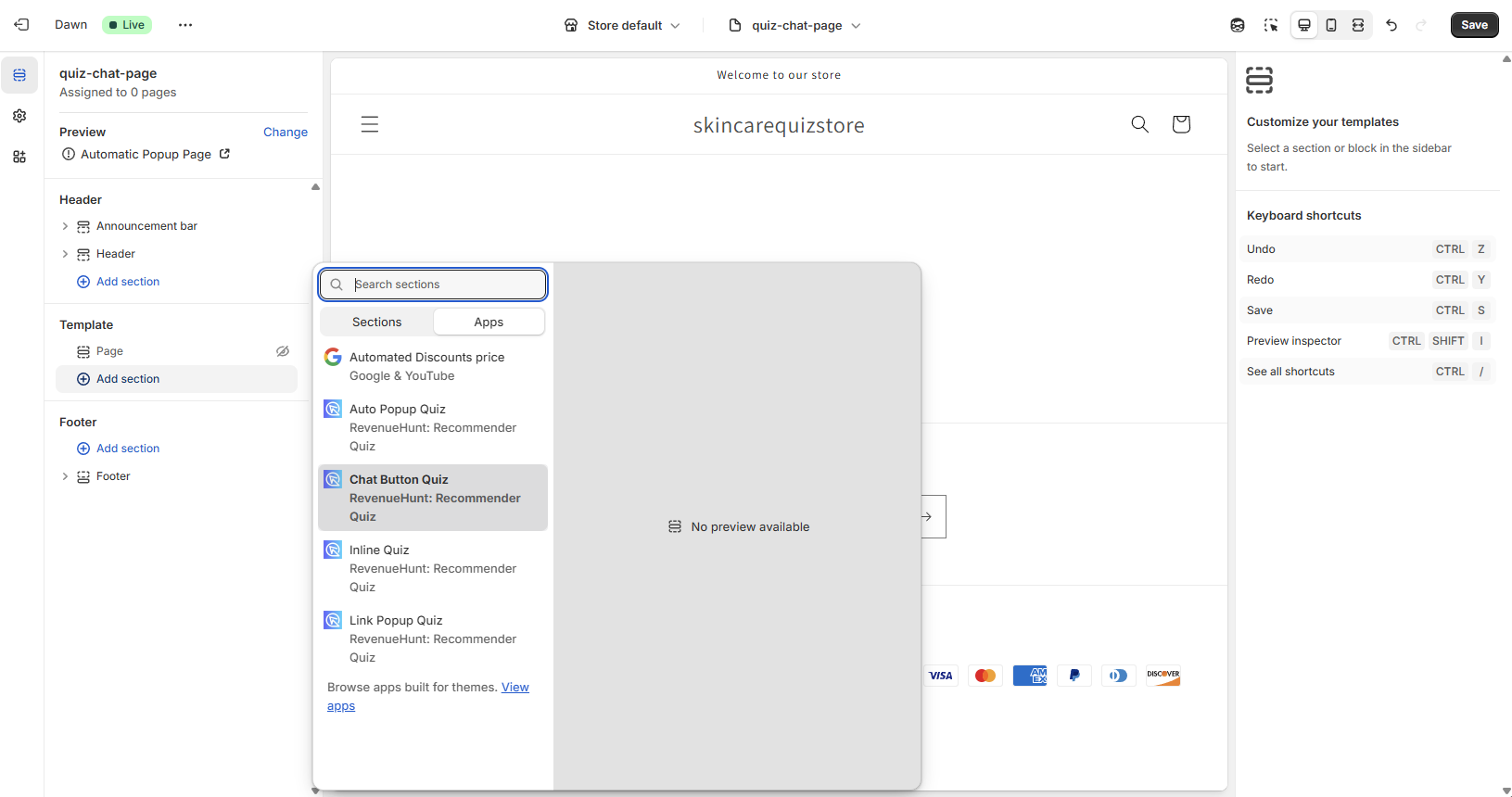Click the exit editor back icon
The width and height of the screenshot is (1512, 797).
click(21, 25)
